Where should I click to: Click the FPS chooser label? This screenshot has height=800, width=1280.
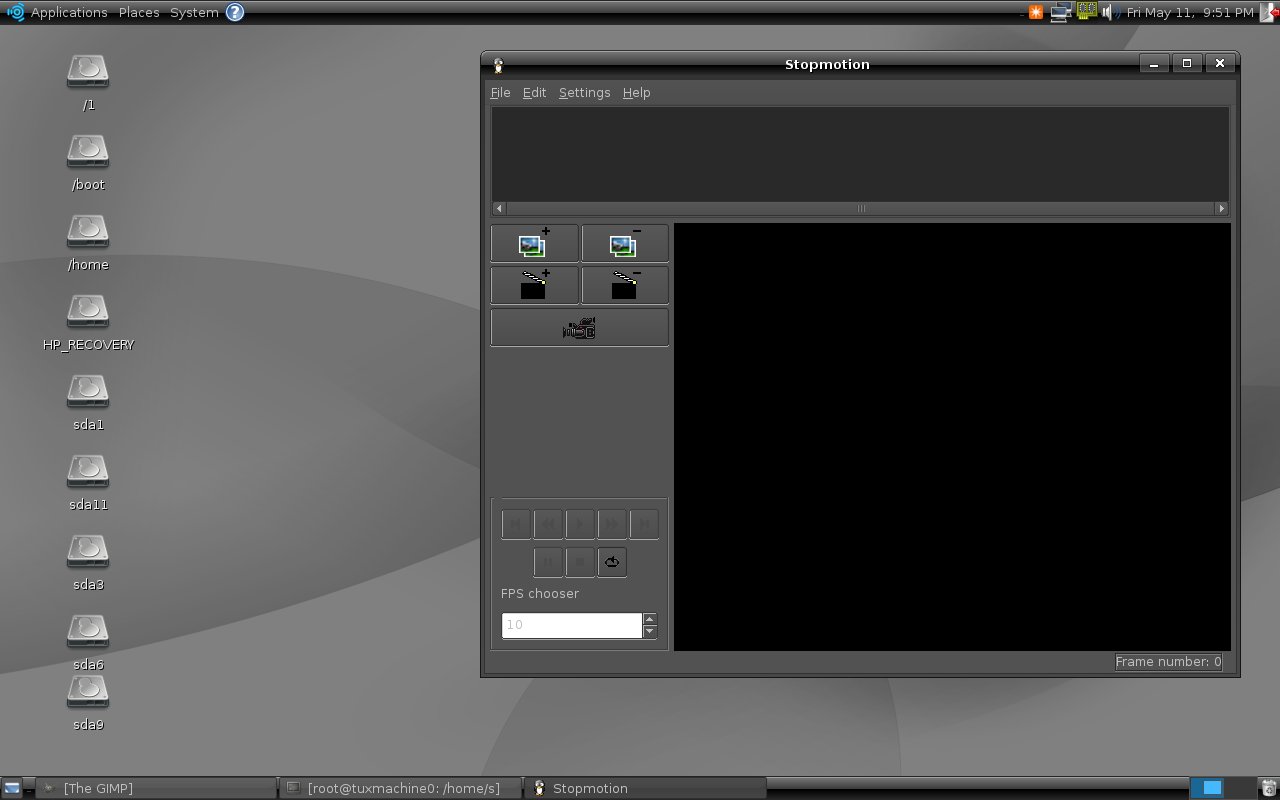coord(540,594)
